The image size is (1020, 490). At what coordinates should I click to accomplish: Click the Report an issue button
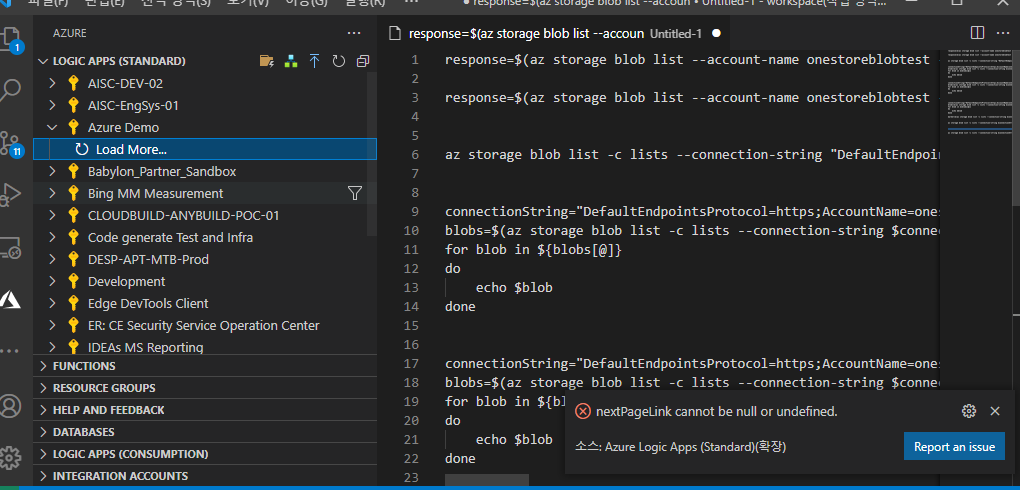[x=954, y=446]
